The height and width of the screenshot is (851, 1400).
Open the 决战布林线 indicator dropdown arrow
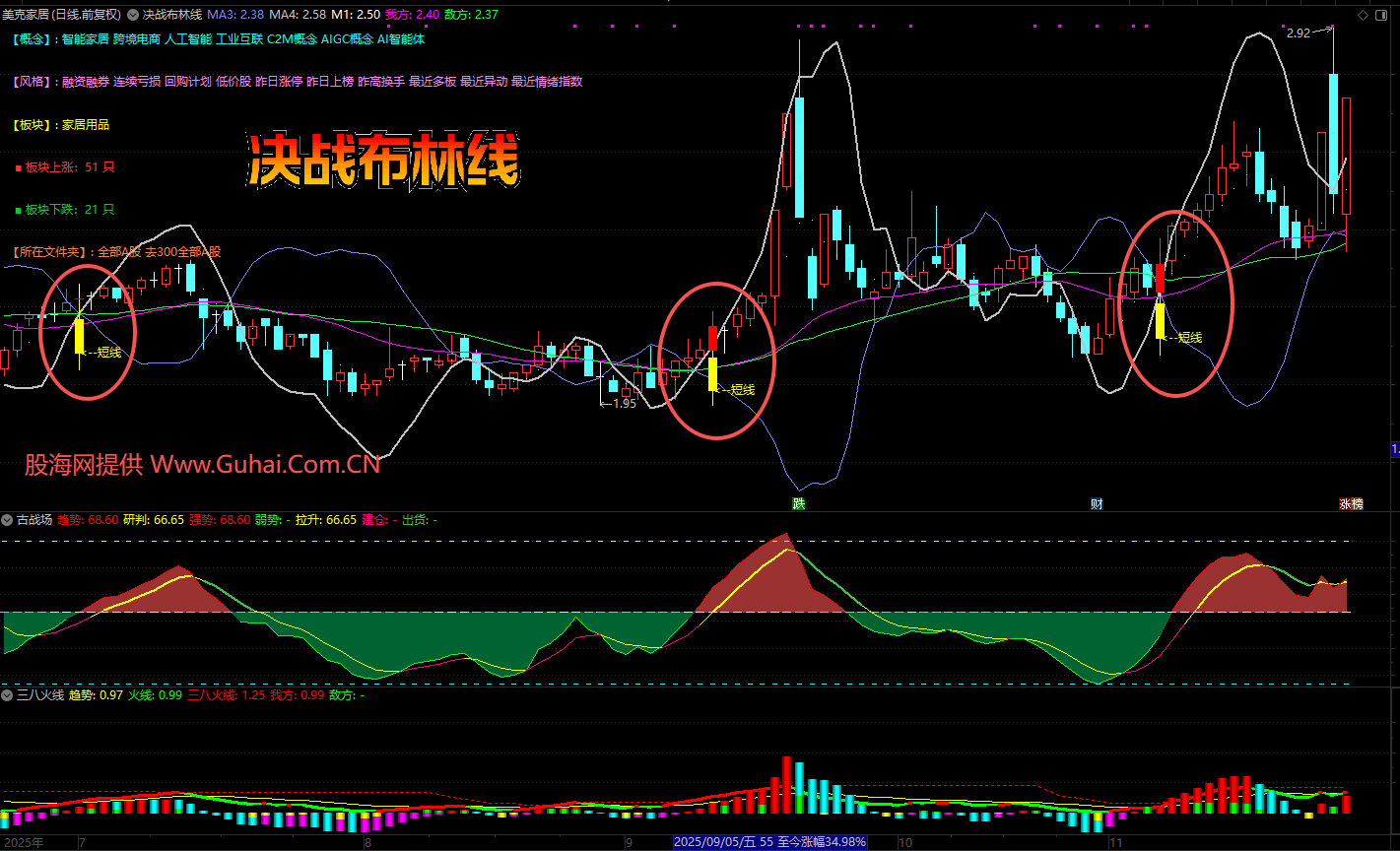tap(133, 15)
